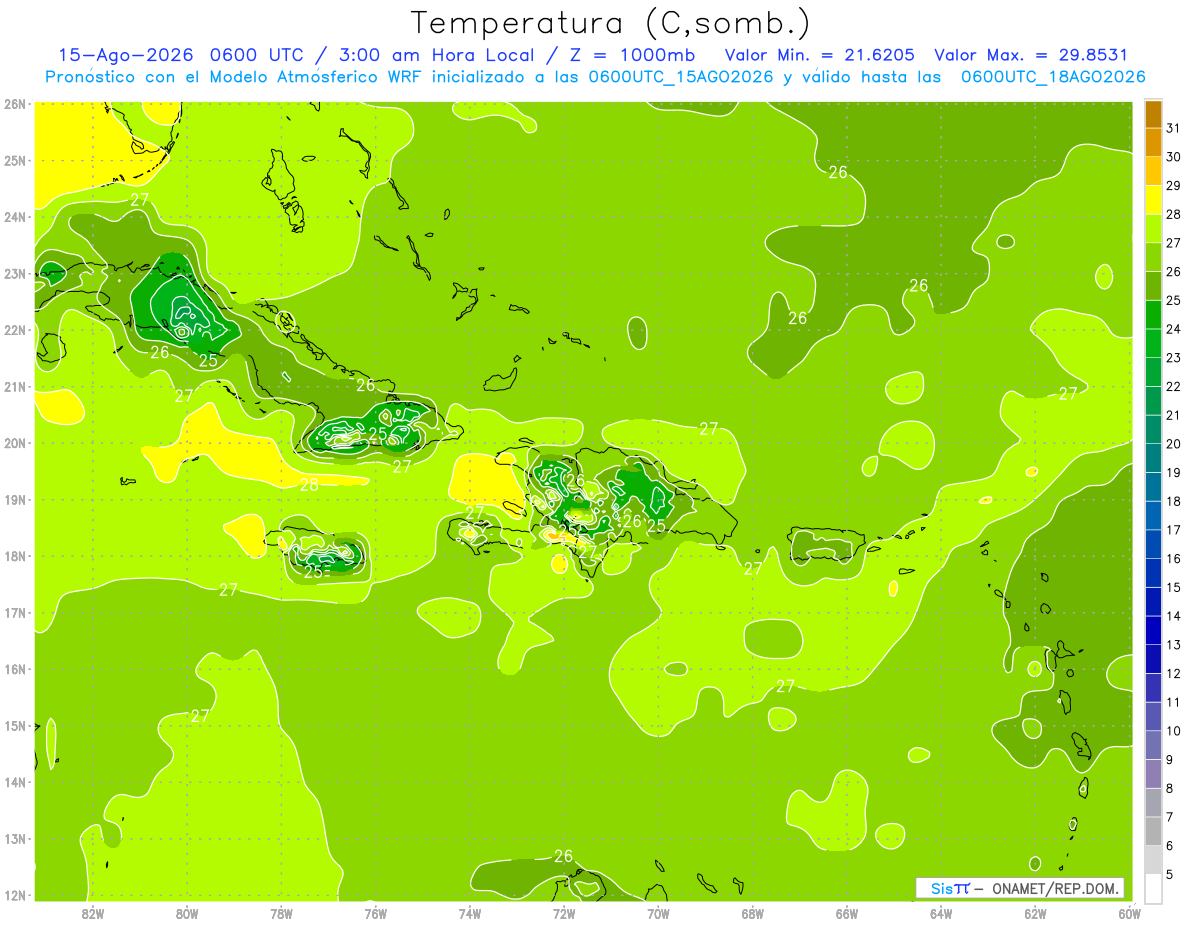The width and height of the screenshot is (1200, 927).
Task: Click the "26N" latitude axis label
Action: point(14,104)
